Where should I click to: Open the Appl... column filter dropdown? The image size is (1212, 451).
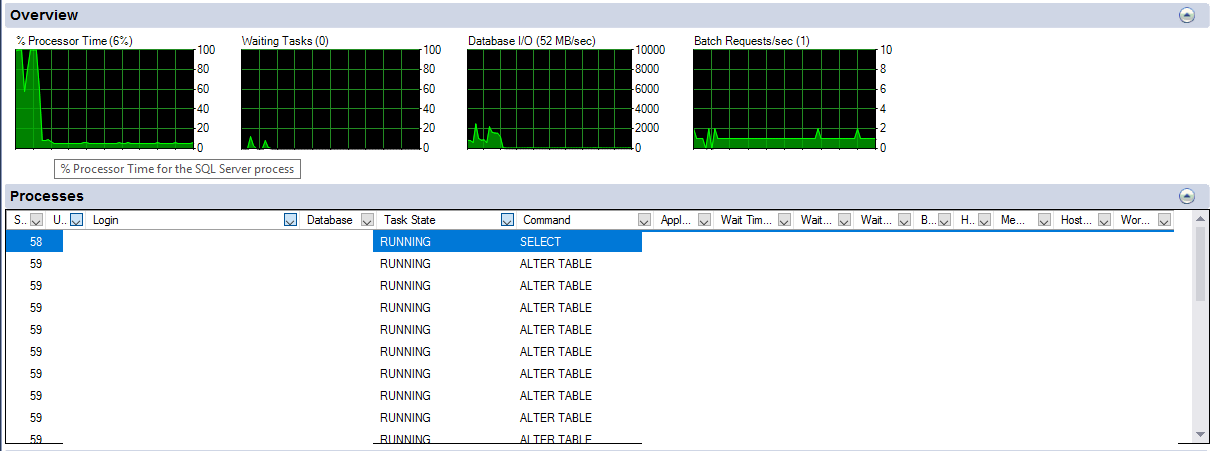tap(704, 220)
